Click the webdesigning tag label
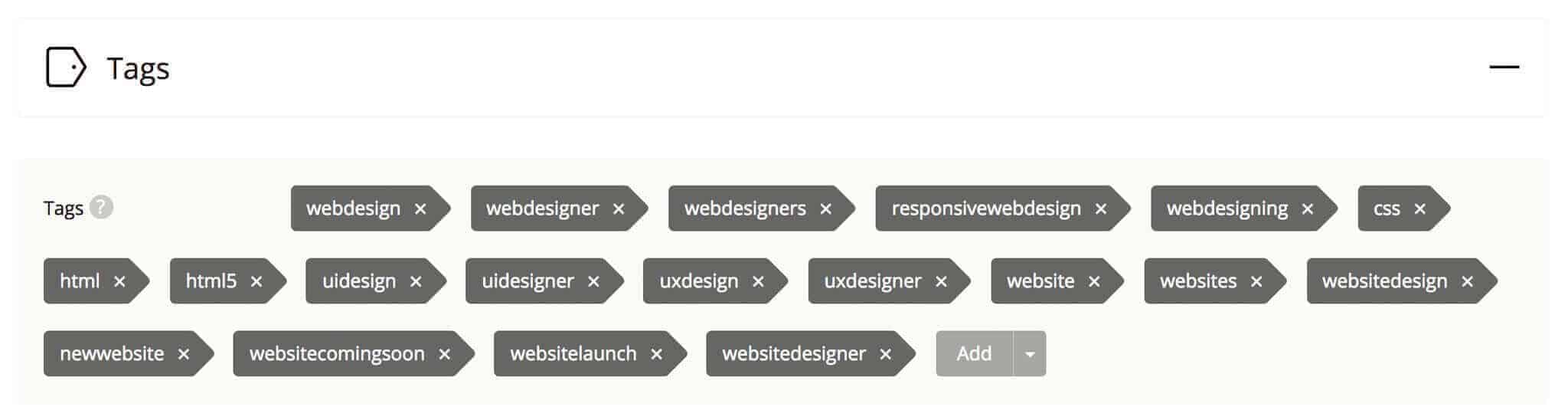Image resolution: width=1568 pixels, height=420 pixels. tap(1227, 208)
